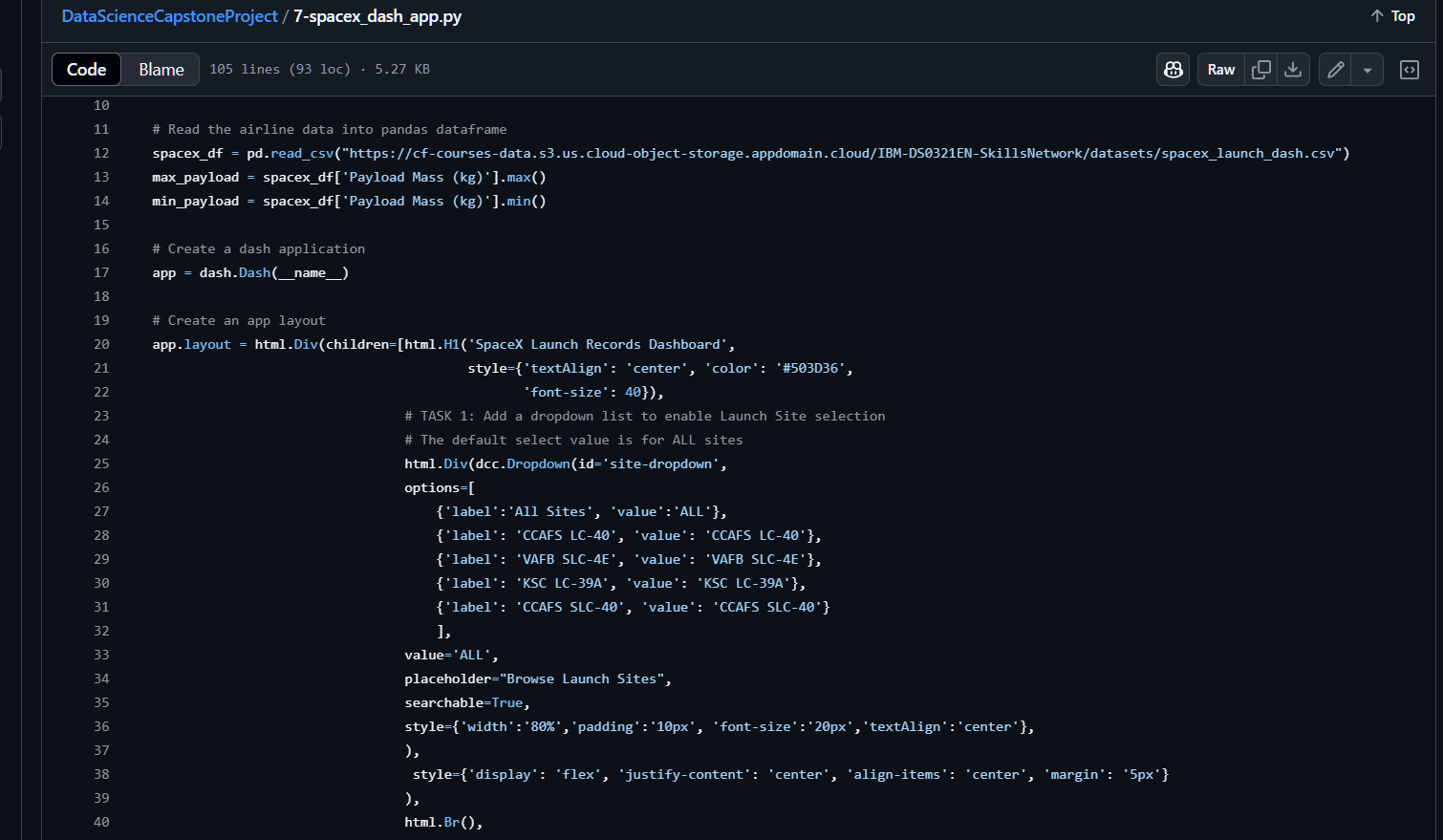The image size is (1443, 840).
Task: Click the dash.Dash(__name__) code
Action: 274,272
